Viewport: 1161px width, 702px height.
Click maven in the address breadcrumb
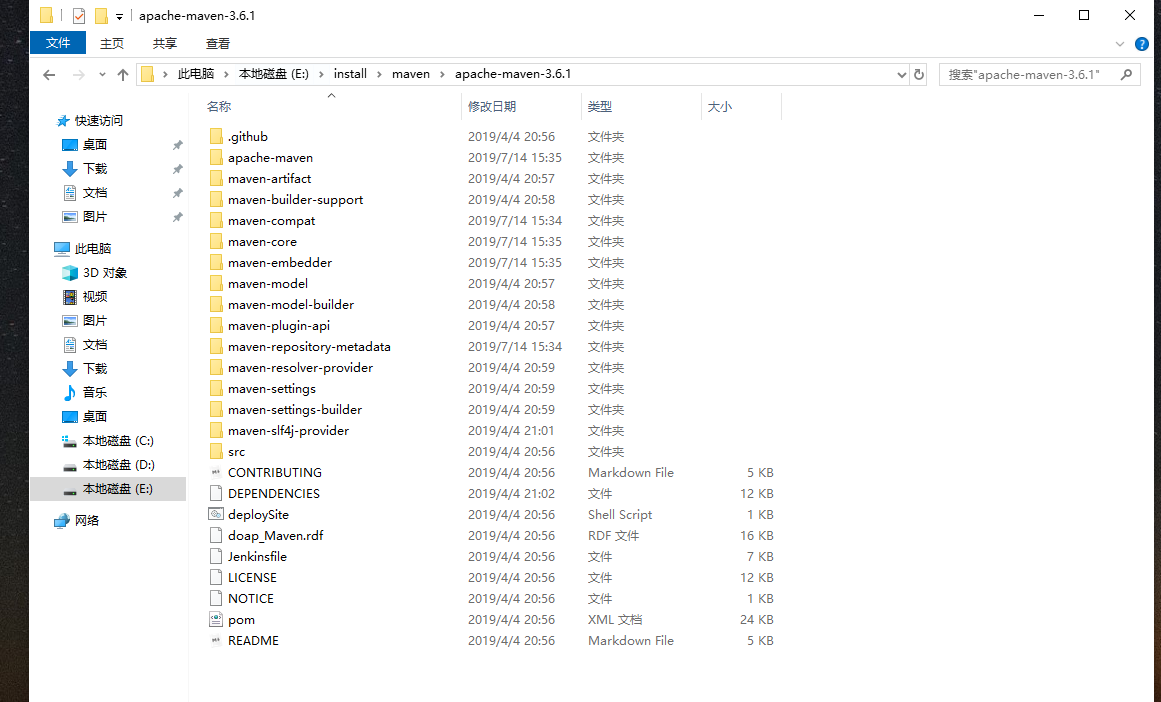point(411,74)
